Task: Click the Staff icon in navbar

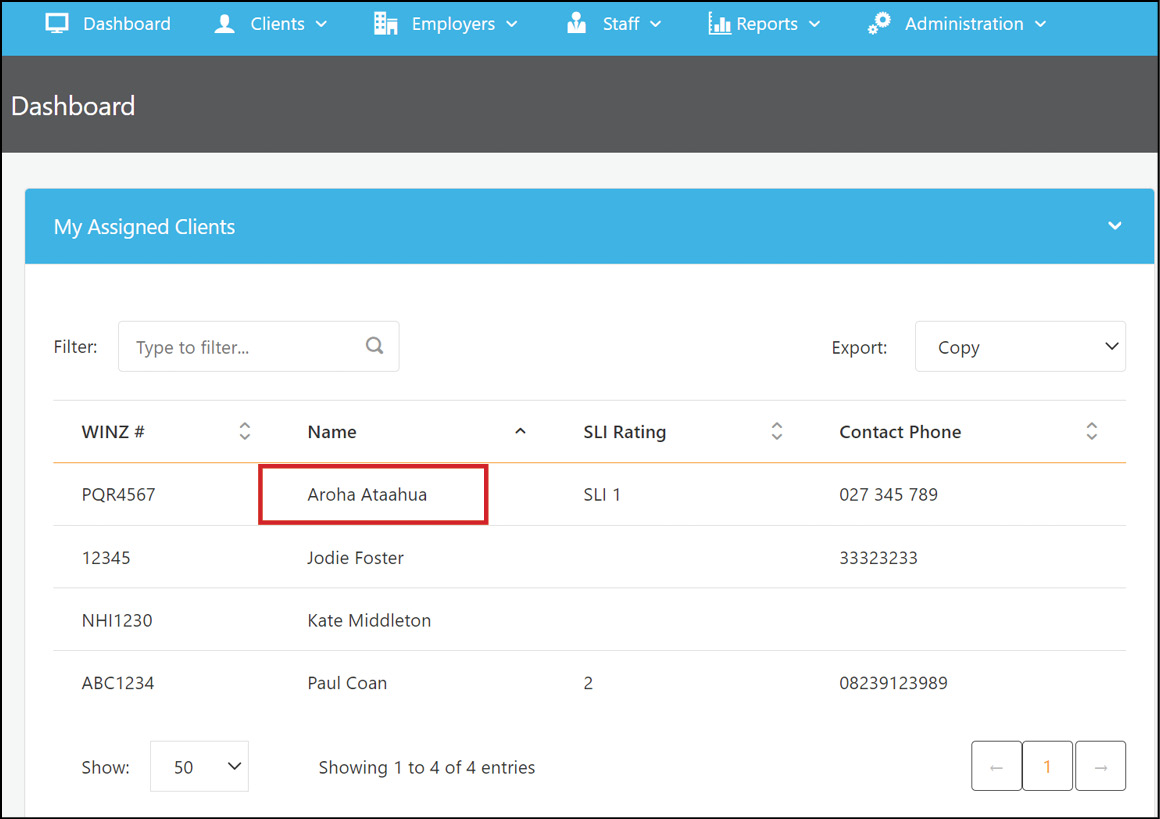Action: [576, 22]
